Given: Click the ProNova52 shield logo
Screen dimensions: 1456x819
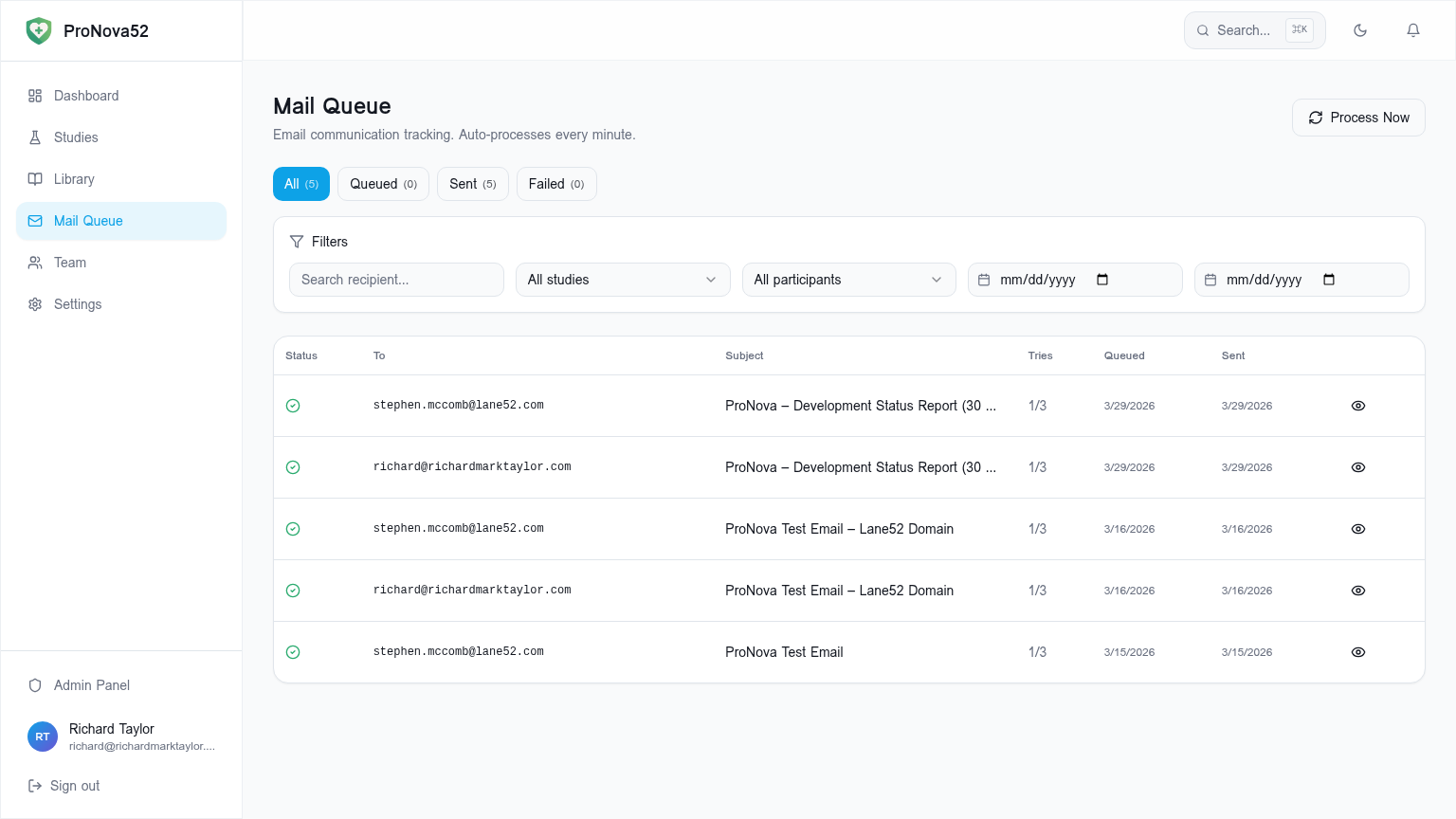Looking at the screenshot, I should [x=39, y=30].
